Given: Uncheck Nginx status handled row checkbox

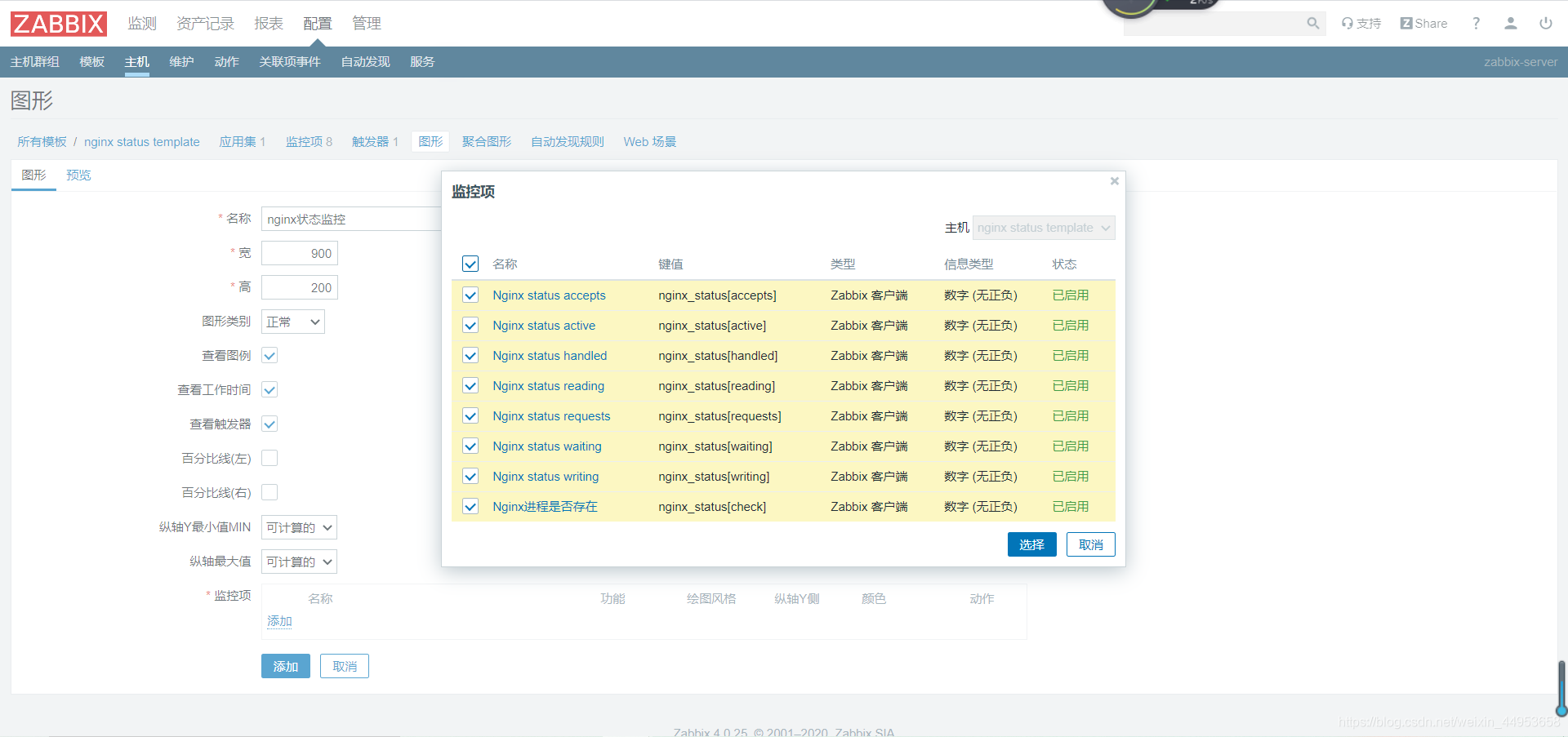Looking at the screenshot, I should 470,355.
